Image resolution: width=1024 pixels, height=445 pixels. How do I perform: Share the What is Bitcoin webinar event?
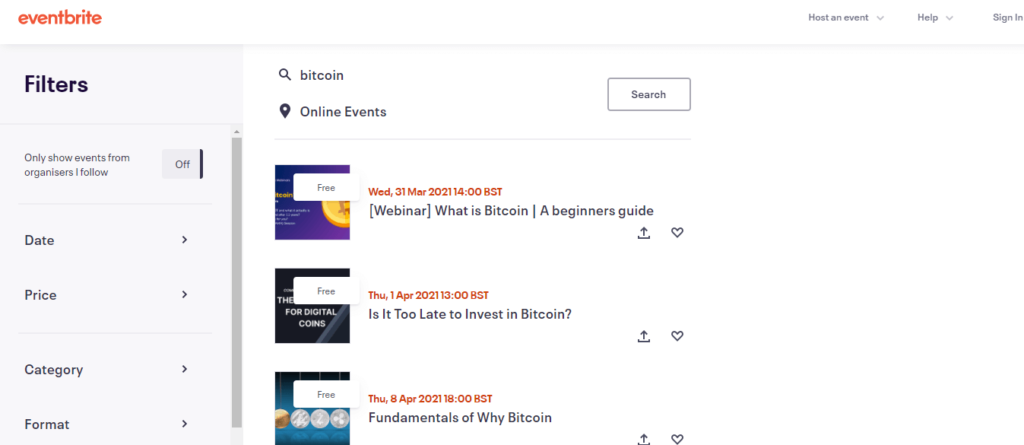(x=644, y=233)
